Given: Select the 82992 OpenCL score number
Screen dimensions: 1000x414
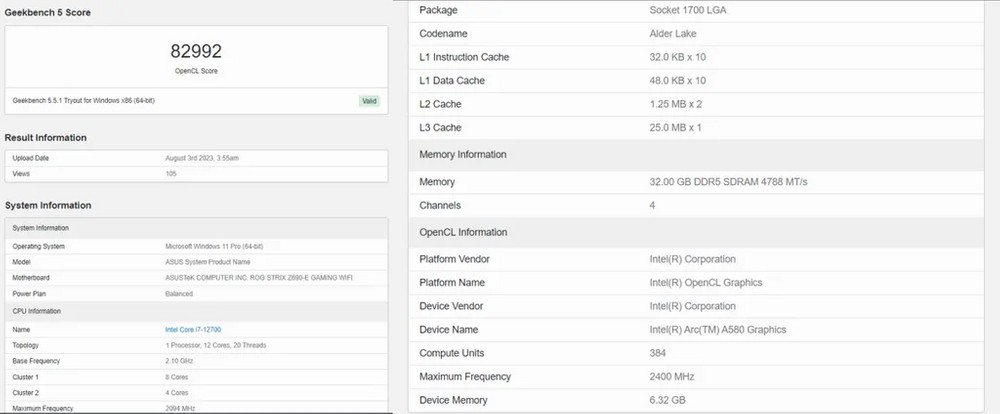Looking at the screenshot, I should pos(196,51).
